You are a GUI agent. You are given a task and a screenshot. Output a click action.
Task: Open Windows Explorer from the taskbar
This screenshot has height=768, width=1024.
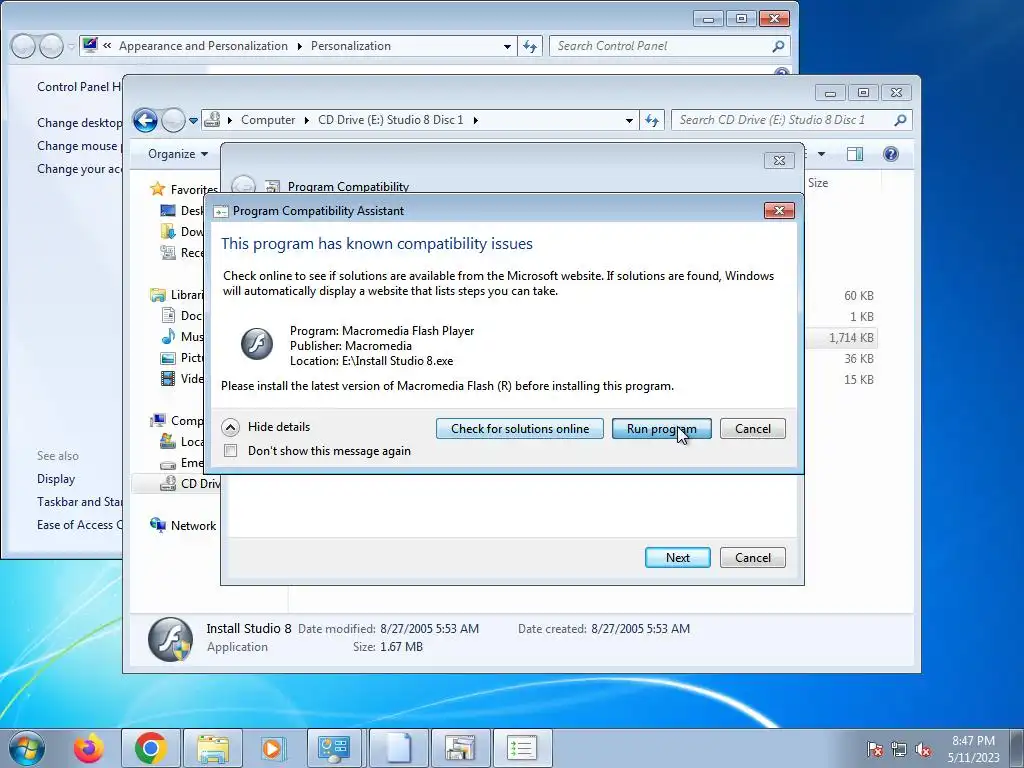point(213,748)
